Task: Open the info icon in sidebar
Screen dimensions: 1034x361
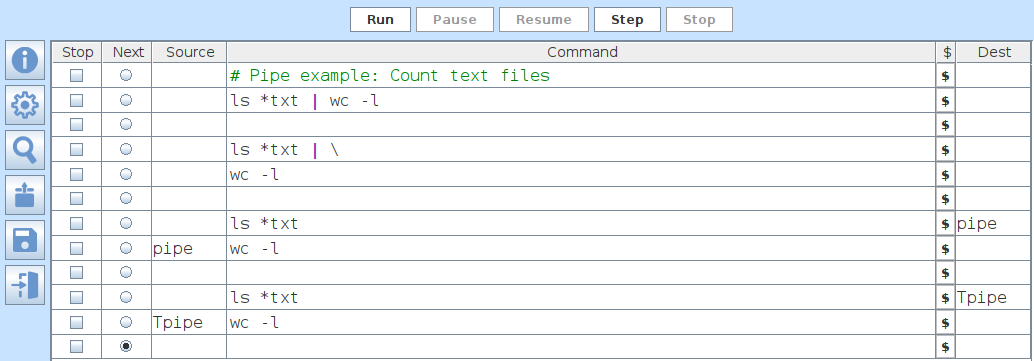Action: coord(25,60)
